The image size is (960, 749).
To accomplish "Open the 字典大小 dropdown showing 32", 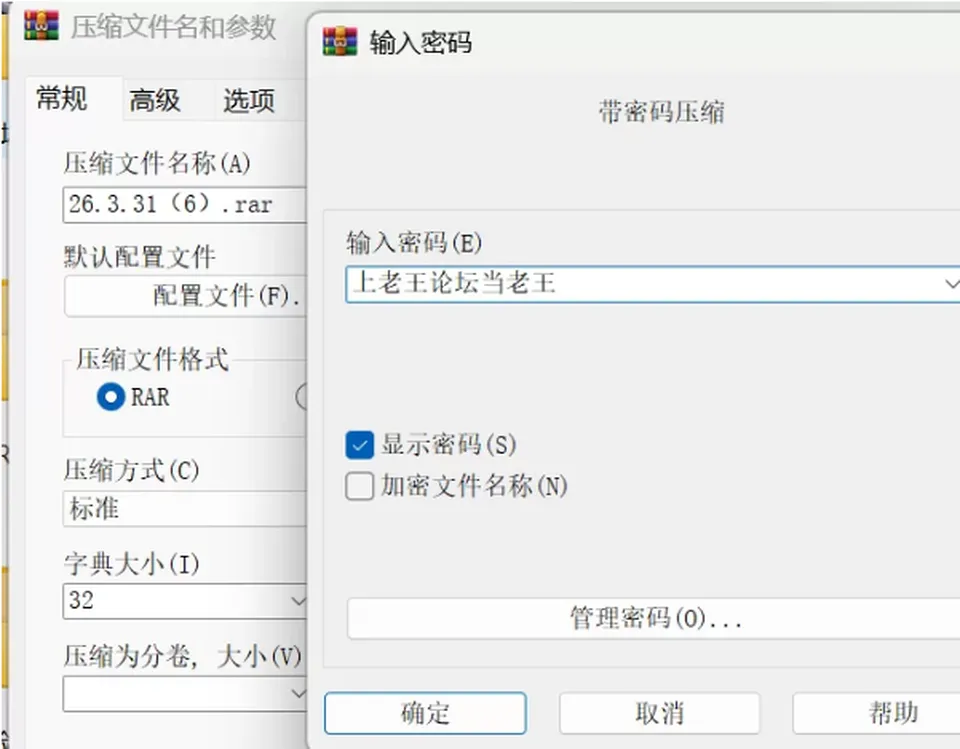I will 298,601.
